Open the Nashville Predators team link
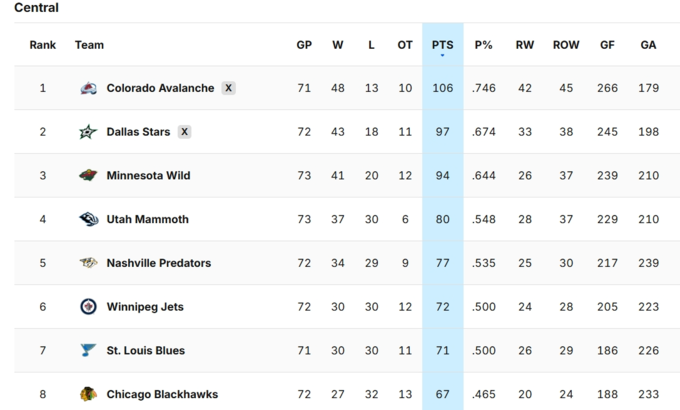Image resolution: width=680 pixels, height=410 pixels. coord(159,263)
